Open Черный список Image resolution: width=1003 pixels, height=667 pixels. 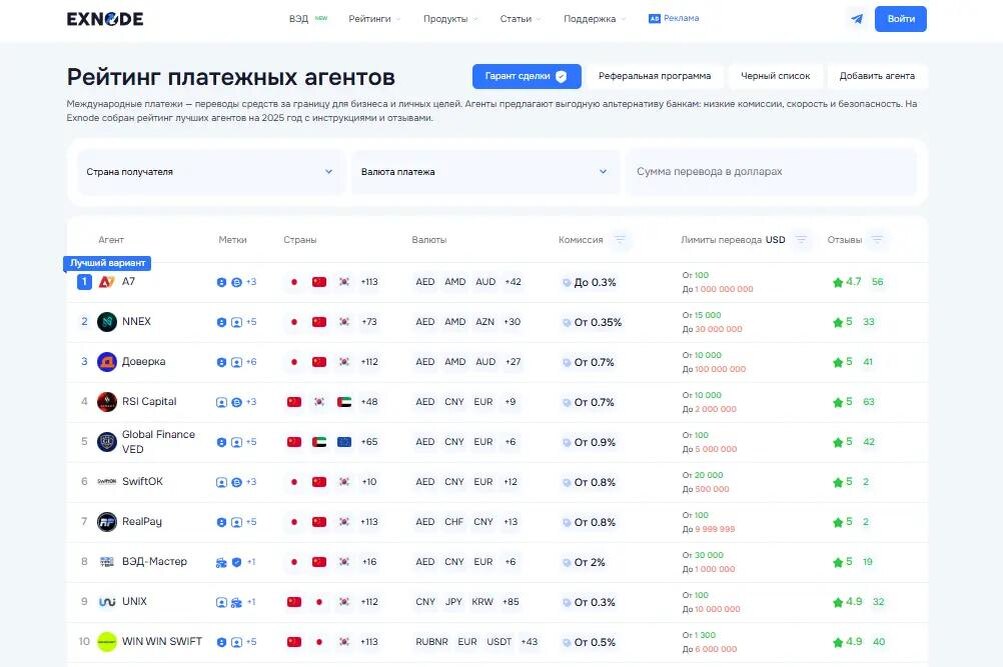[x=775, y=76]
